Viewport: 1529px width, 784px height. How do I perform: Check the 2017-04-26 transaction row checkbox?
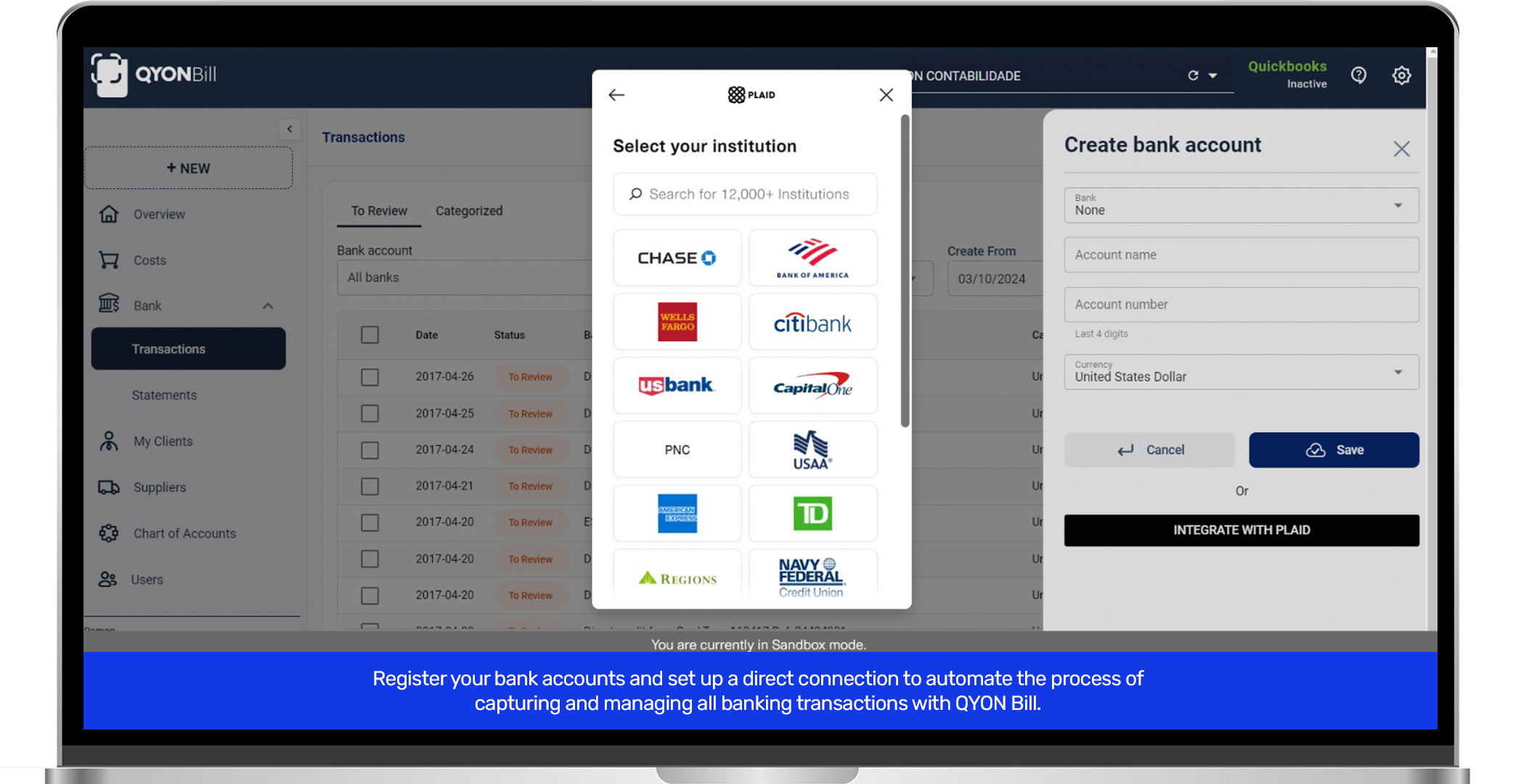click(370, 377)
